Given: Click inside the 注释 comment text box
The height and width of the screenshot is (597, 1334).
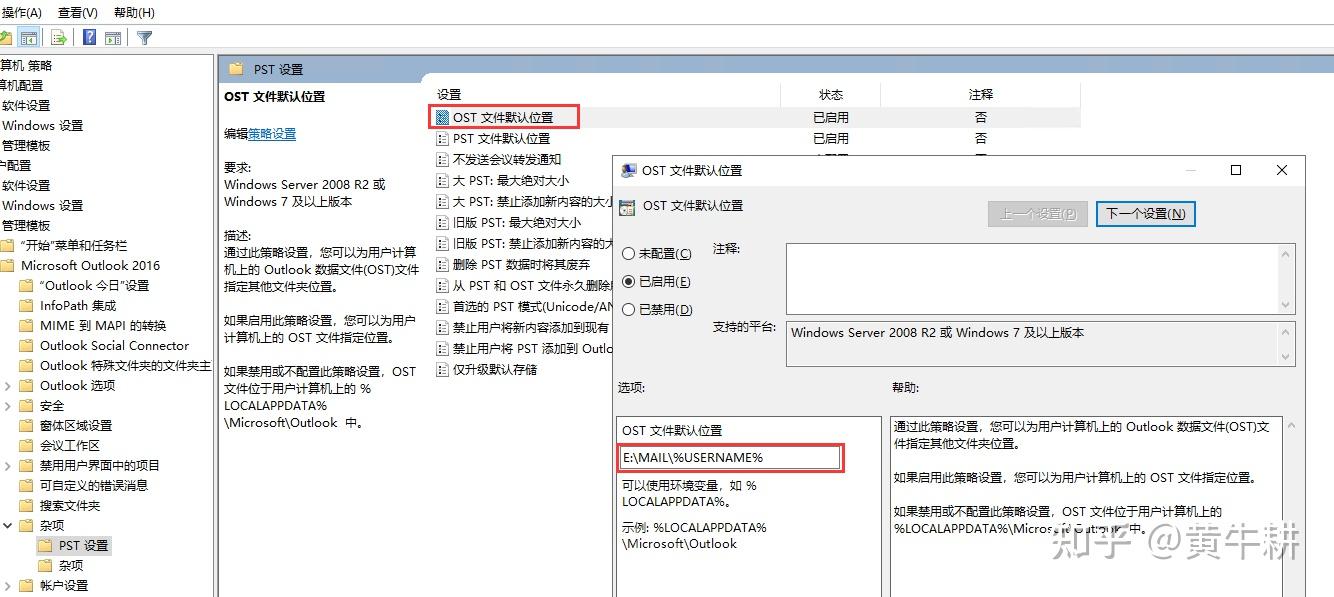Looking at the screenshot, I should click(x=1033, y=279).
